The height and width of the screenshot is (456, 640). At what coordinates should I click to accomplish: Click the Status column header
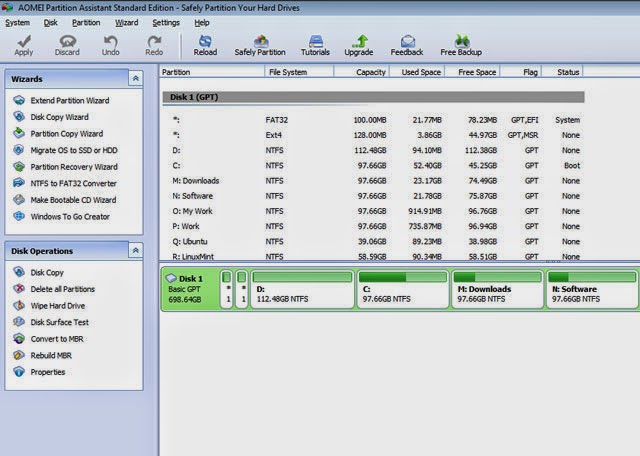point(562,72)
